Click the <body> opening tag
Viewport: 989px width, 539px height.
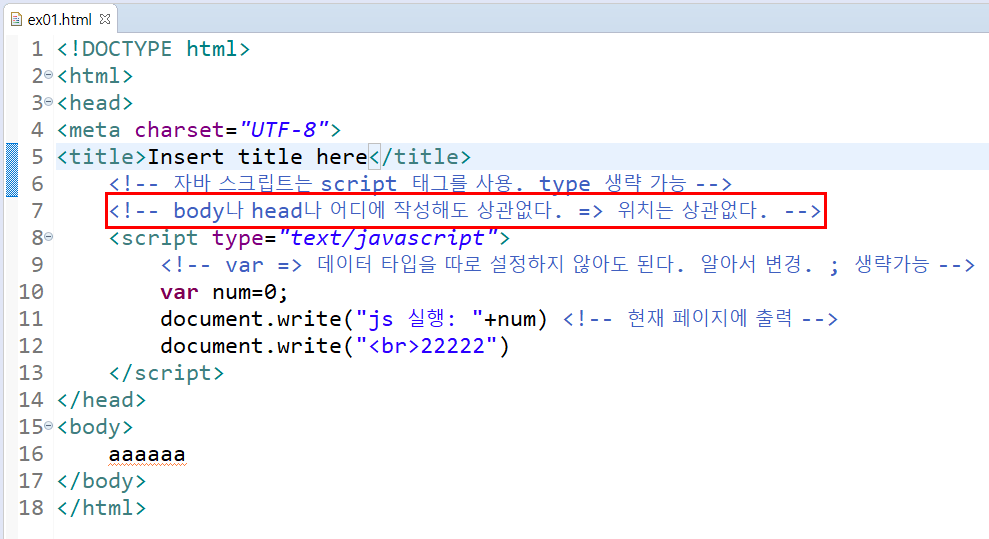pyautogui.click(x=95, y=427)
